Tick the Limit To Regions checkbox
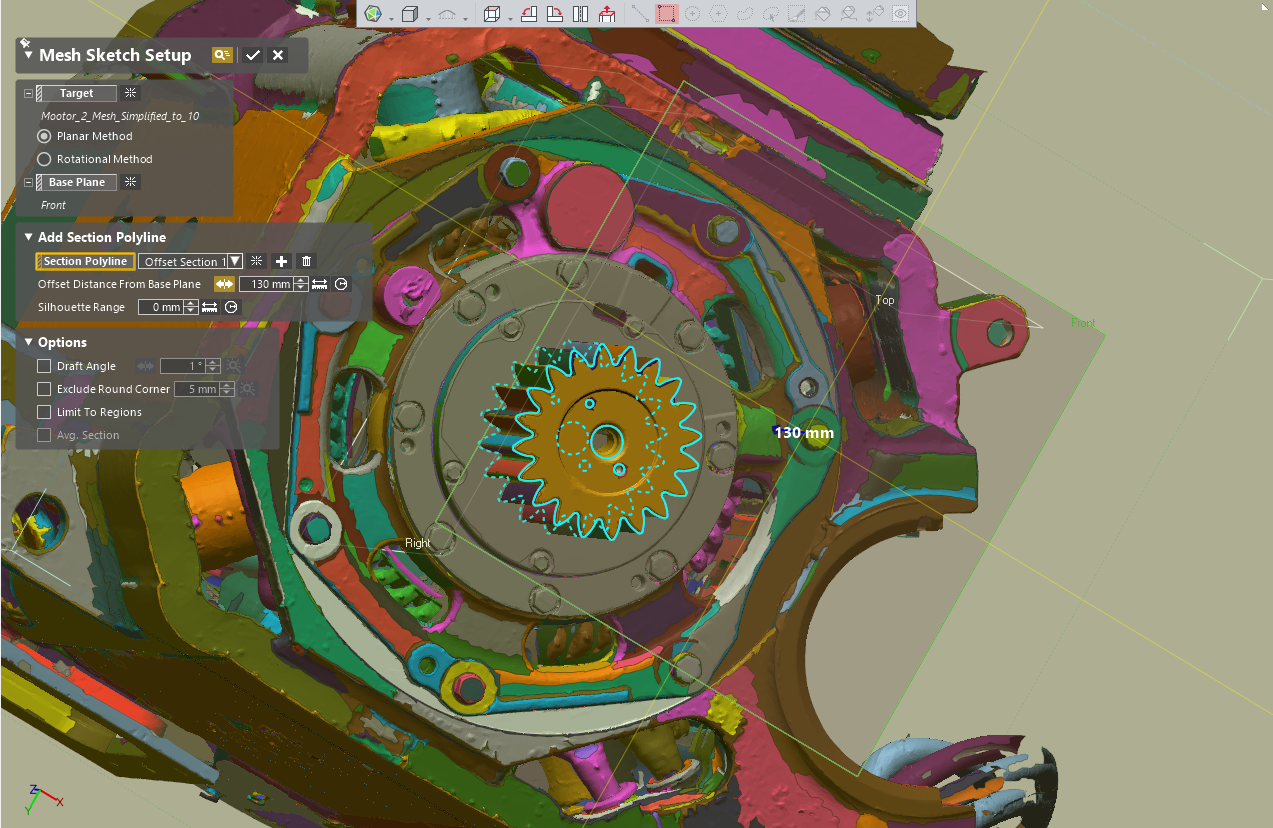 [44, 412]
